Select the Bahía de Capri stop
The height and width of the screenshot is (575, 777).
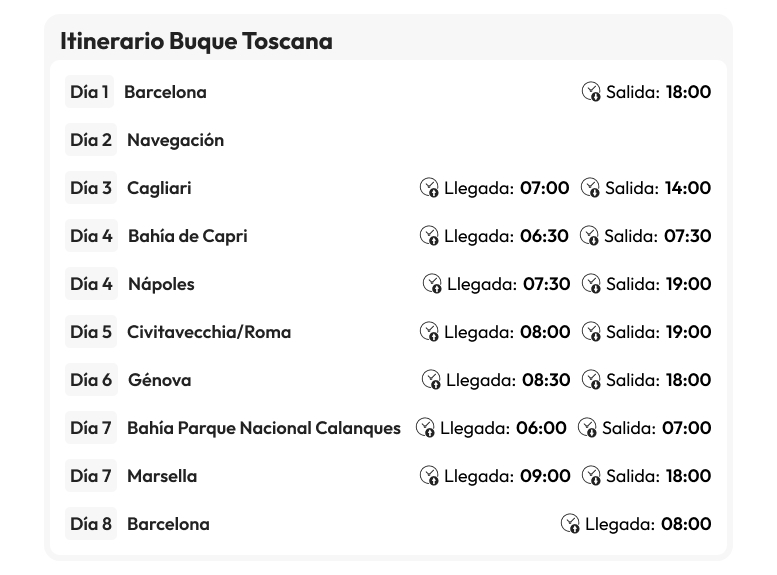[x=187, y=236]
